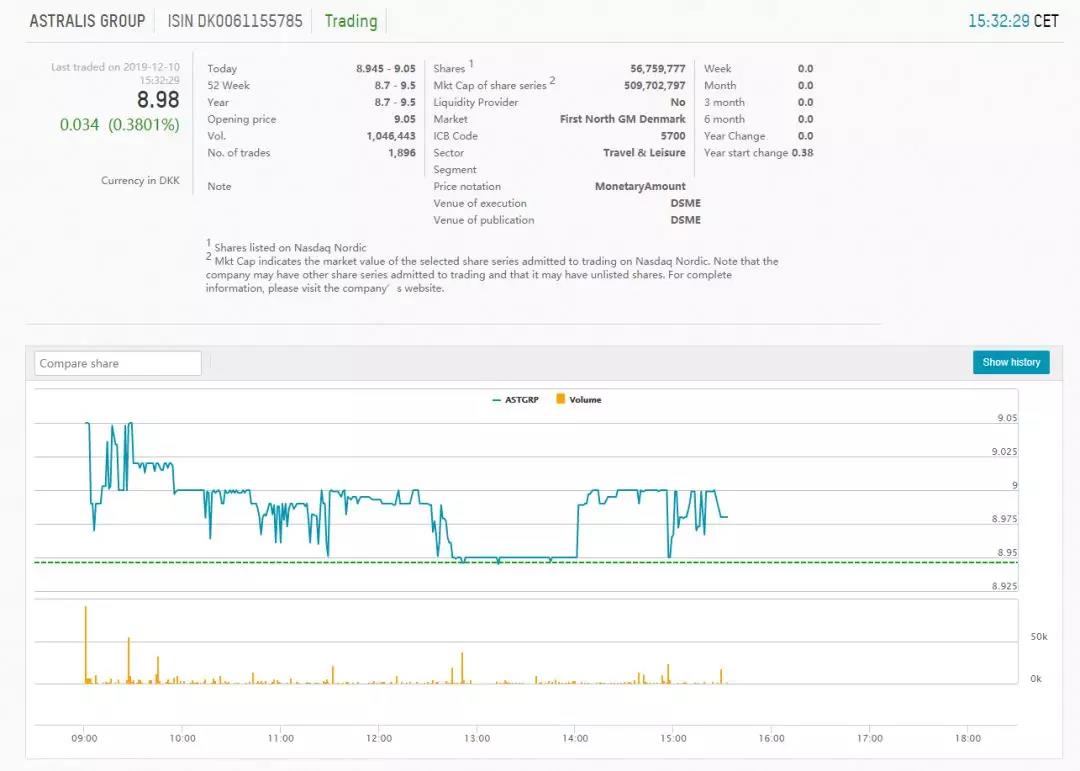Toggle the ASTGRP legend series
This screenshot has height=771, width=1080.
[x=515, y=400]
